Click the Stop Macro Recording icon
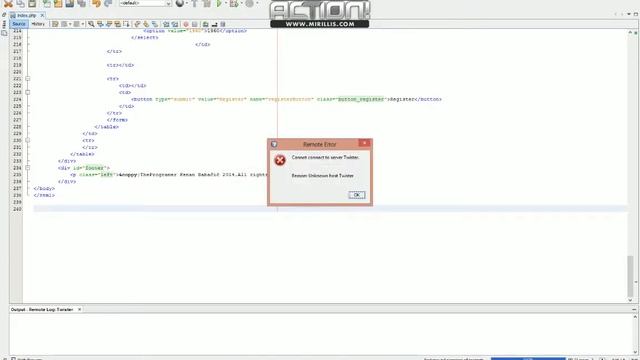This screenshot has height=360, width=640. point(195,24)
